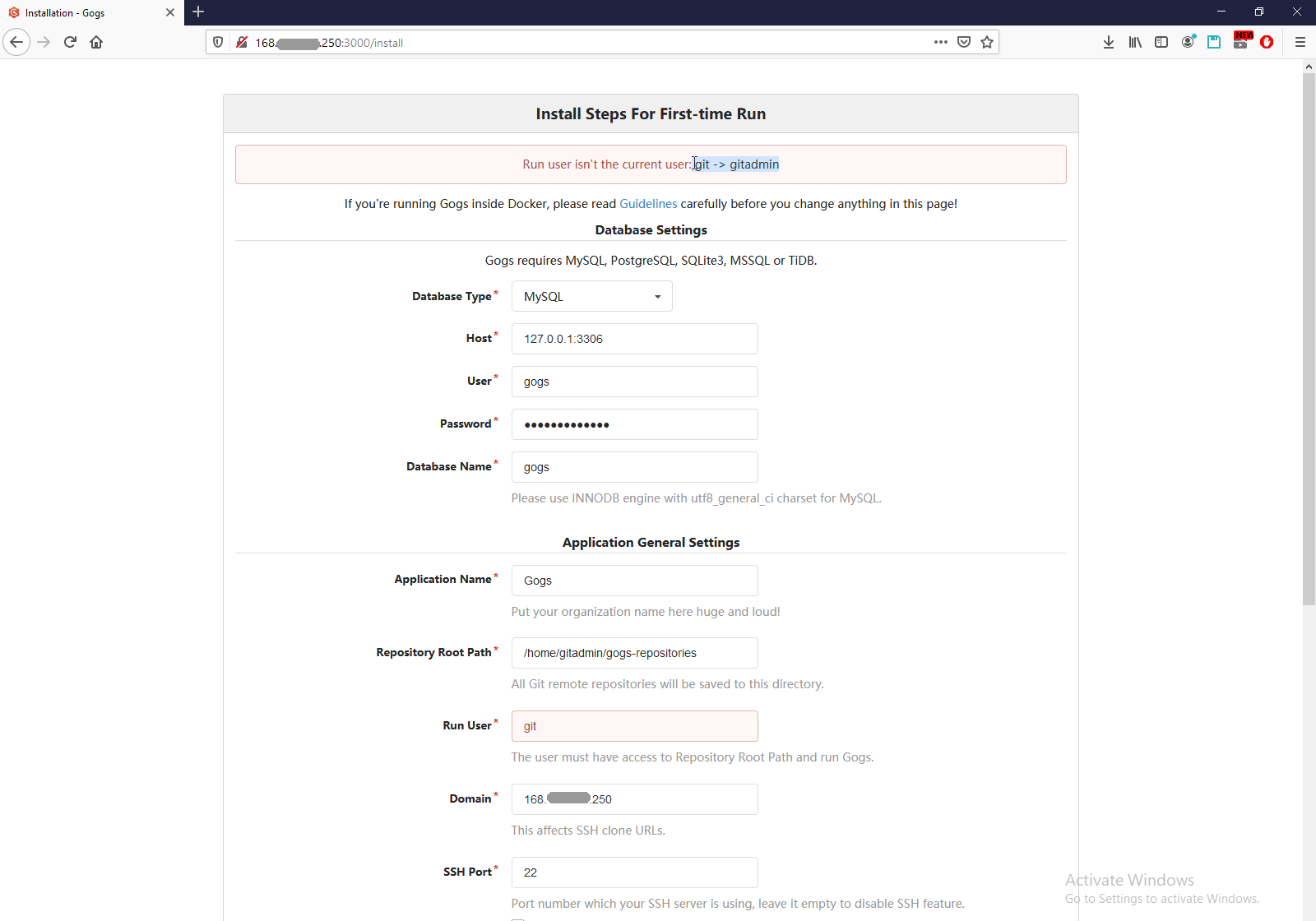Click the 'SSH Port' label

click(x=467, y=872)
